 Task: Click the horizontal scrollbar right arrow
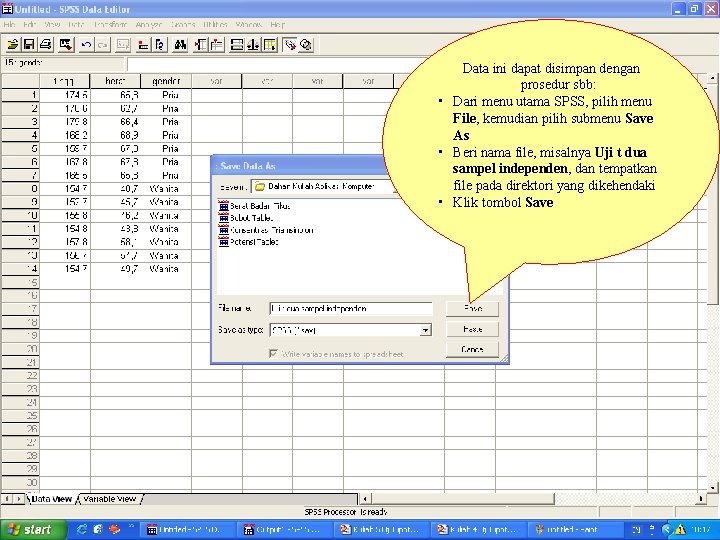click(x=701, y=498)
